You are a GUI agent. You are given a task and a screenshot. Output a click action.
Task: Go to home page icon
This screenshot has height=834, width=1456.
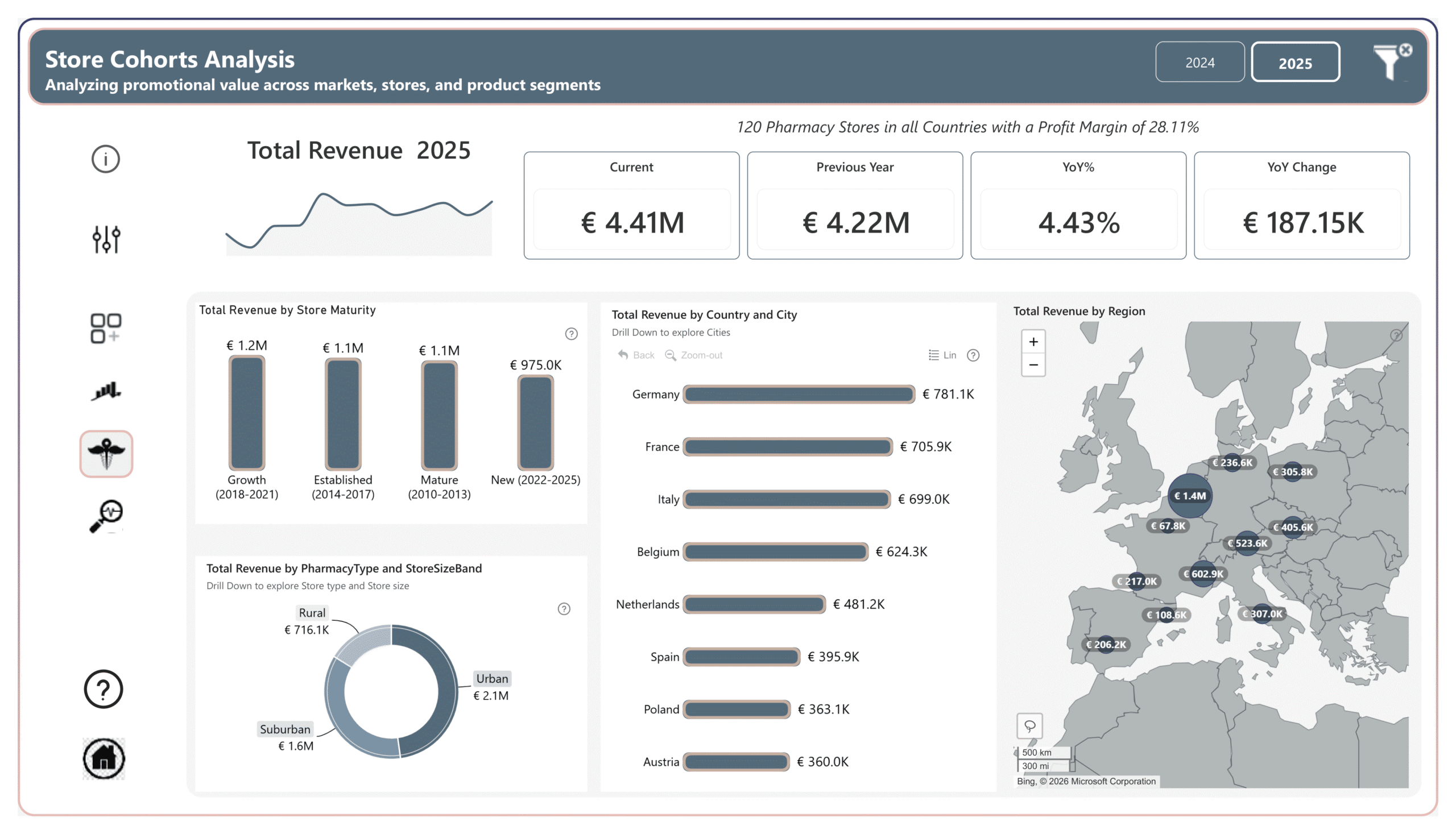104,758
